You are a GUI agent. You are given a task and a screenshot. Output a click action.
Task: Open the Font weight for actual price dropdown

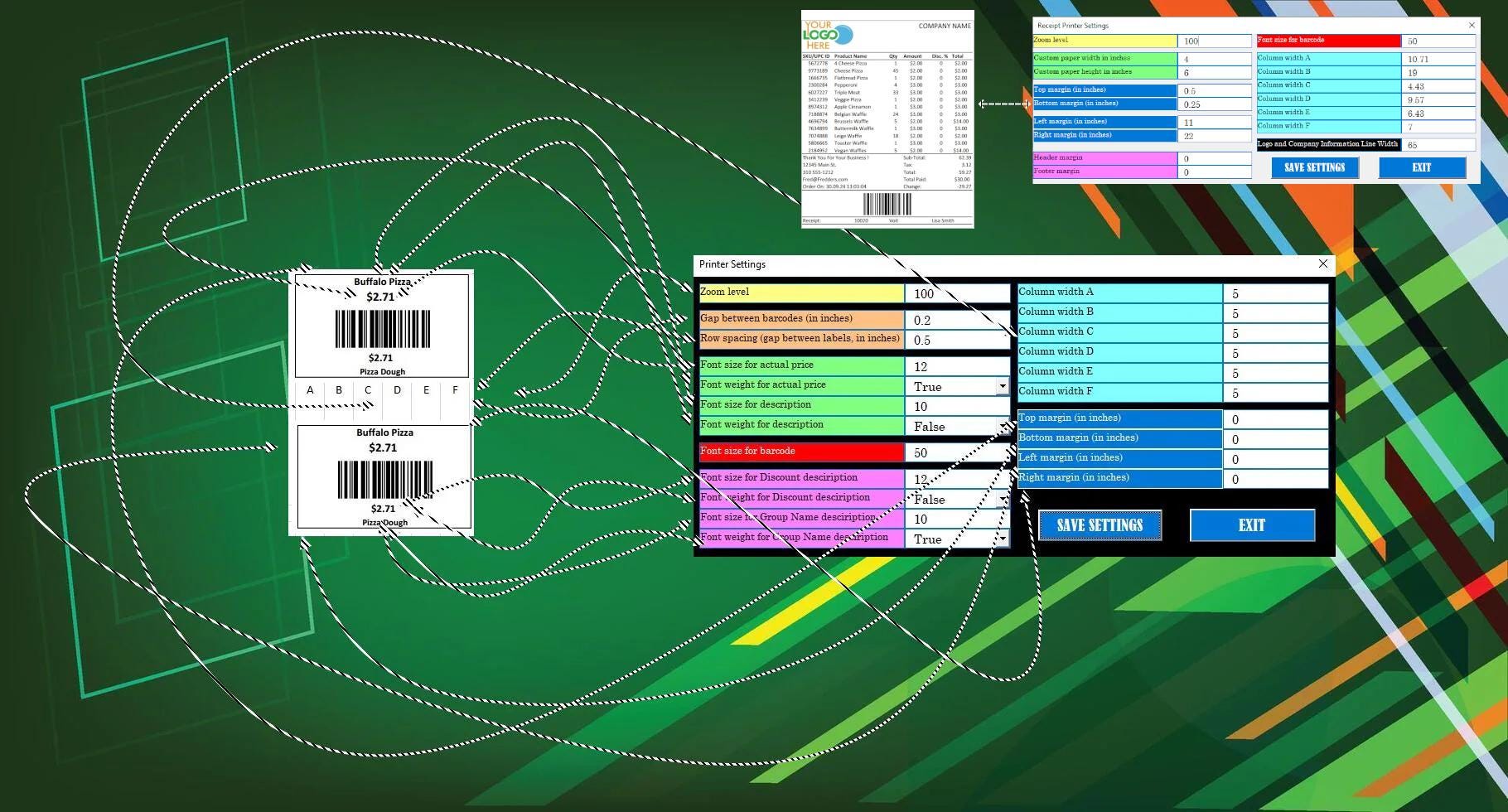[1003, 386]
